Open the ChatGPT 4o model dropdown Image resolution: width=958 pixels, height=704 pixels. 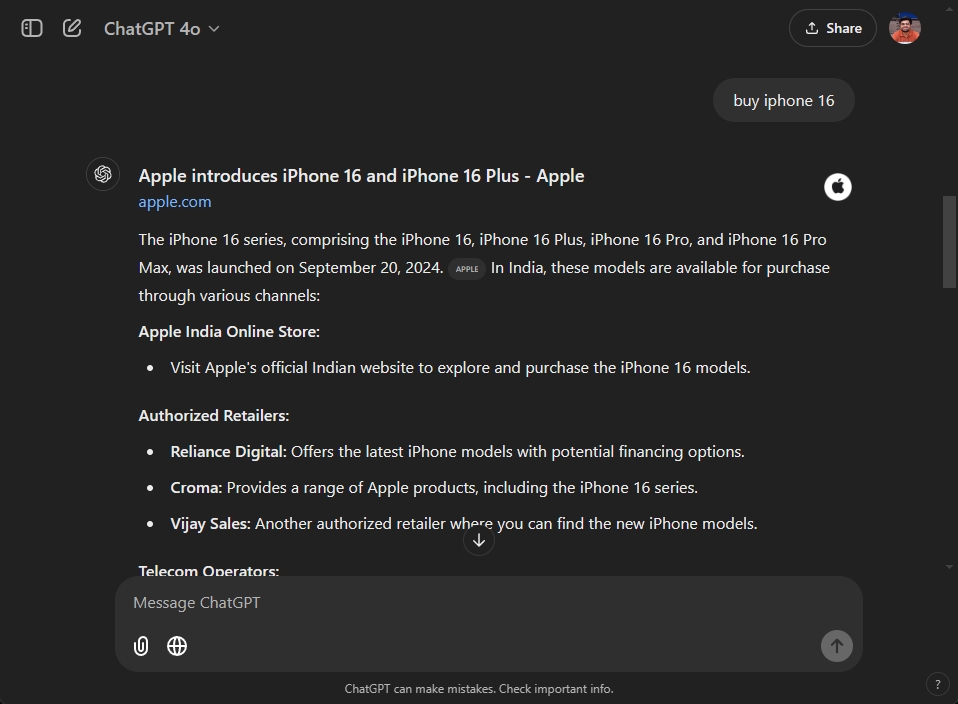tap(161, 29)
